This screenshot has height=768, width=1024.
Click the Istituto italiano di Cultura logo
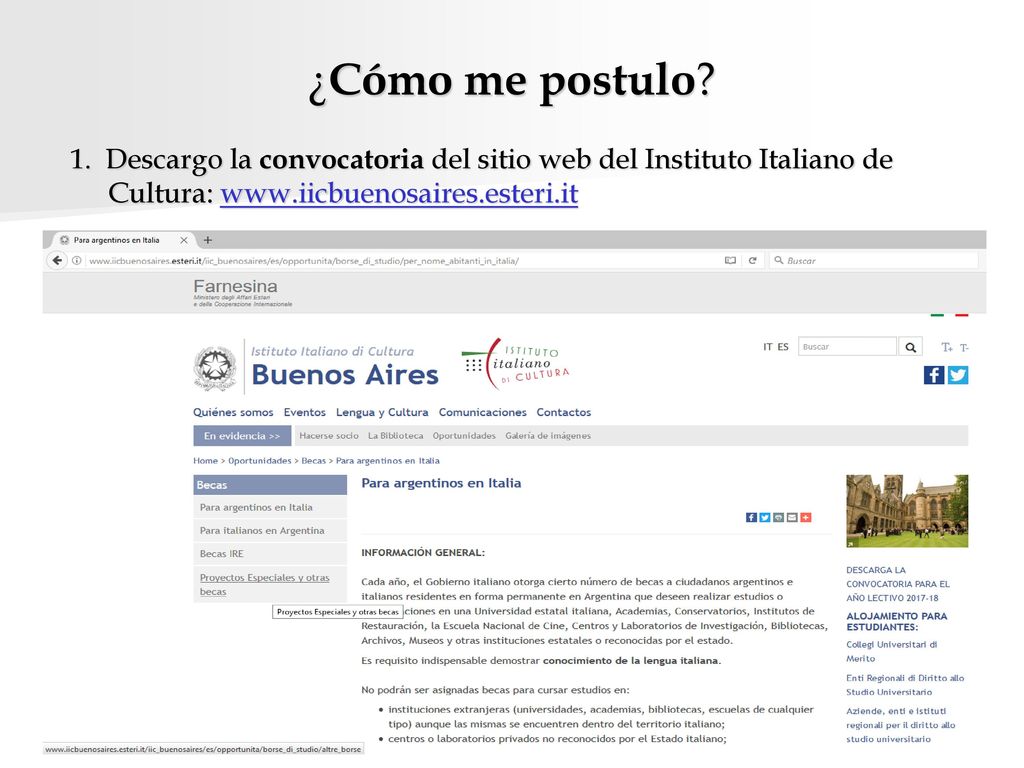515,364
